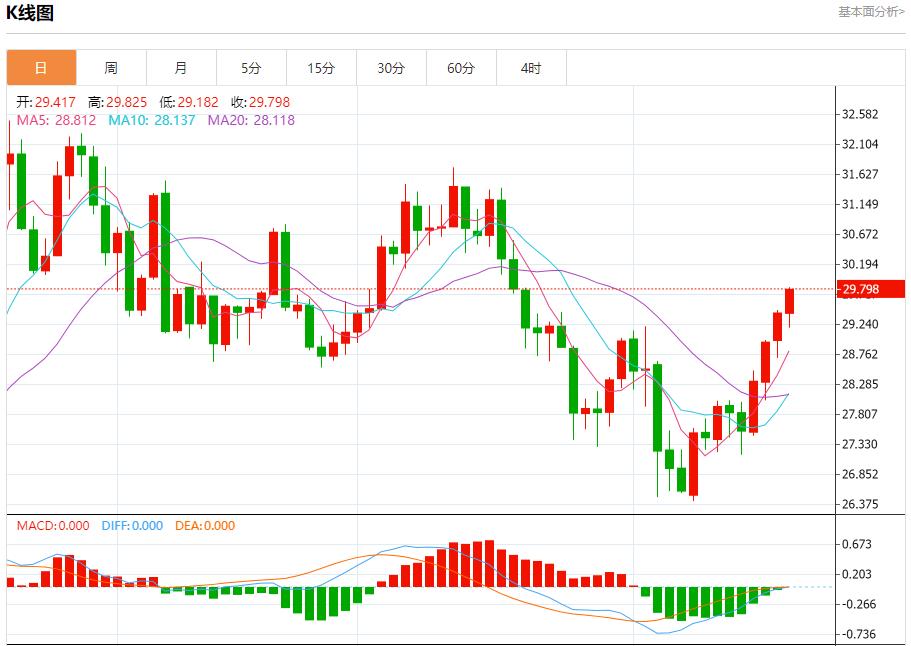Click the 32.582 price axis label
This screenshot has width=911, height=646.
860,114
